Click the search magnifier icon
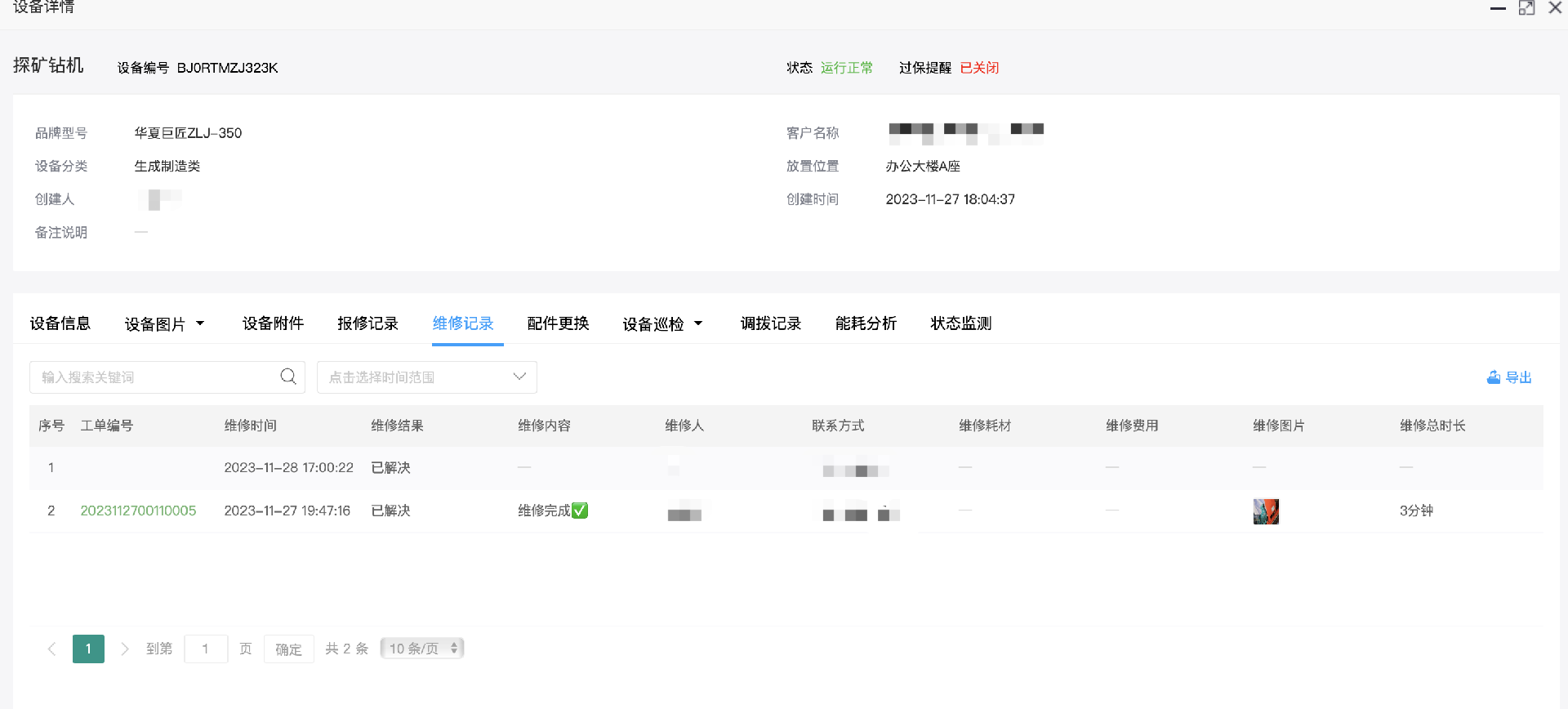1568x709 pixels. click(x=288, y=377)
